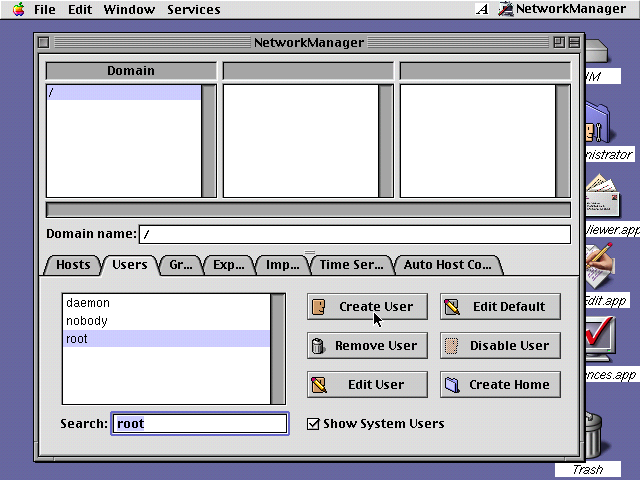This screenshot has width=640, height=480.
Task: Select the nobody user in list
Action: 87,321
